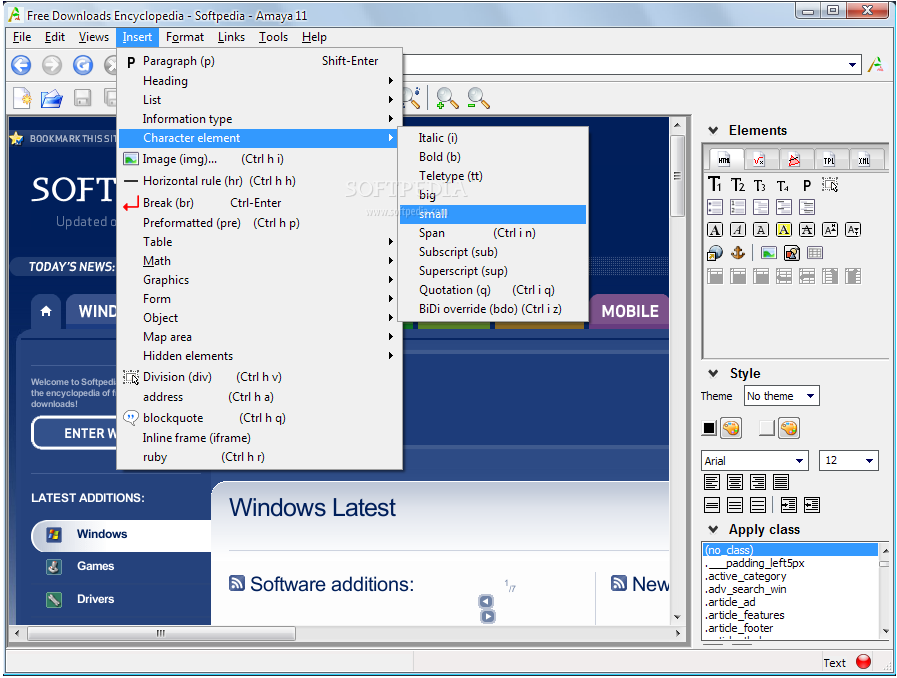Justify text in Style panel
897x678 pixels.
(781, 482)
